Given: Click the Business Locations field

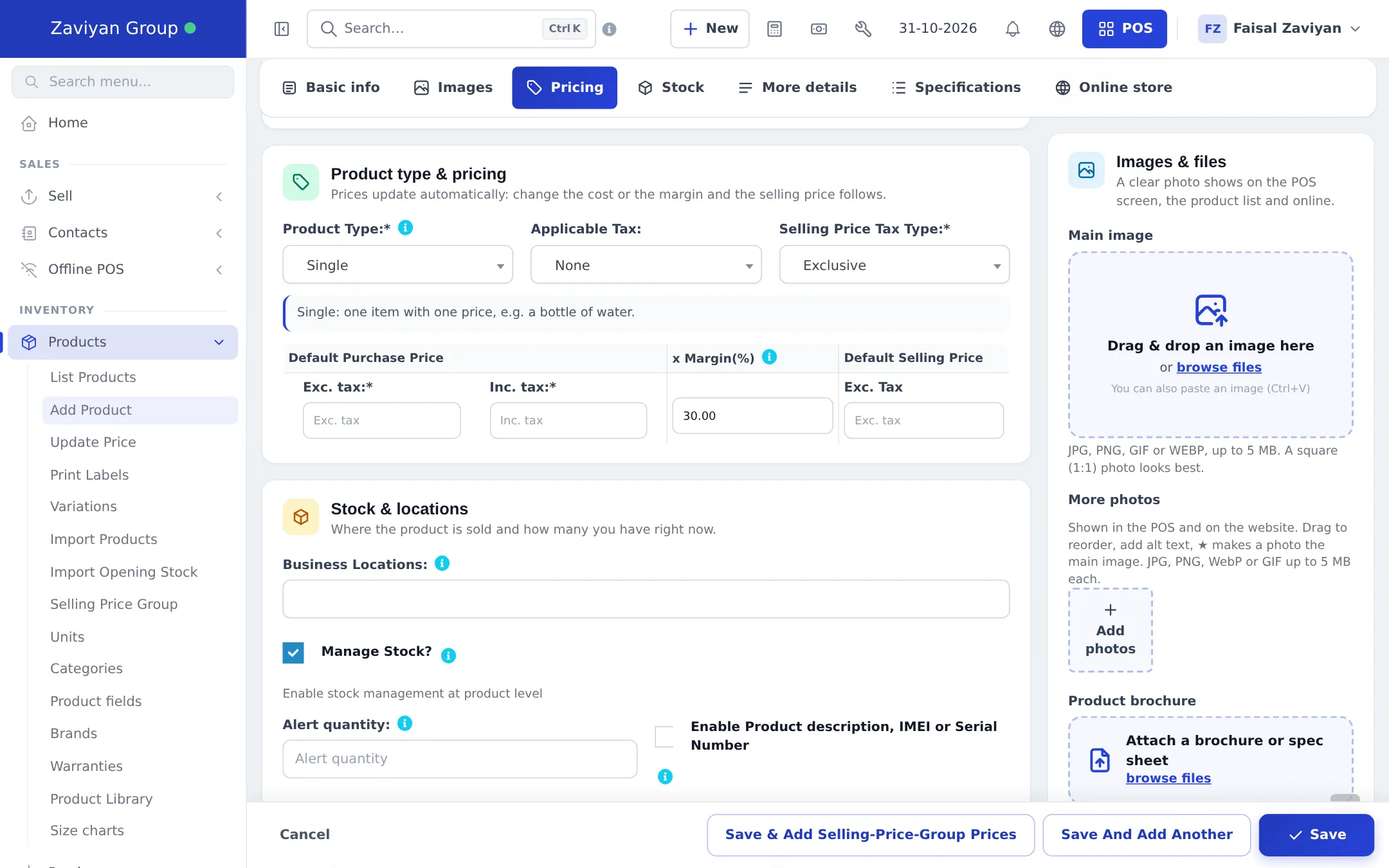Looking at the screenshot, I should (x=646, y=599).
